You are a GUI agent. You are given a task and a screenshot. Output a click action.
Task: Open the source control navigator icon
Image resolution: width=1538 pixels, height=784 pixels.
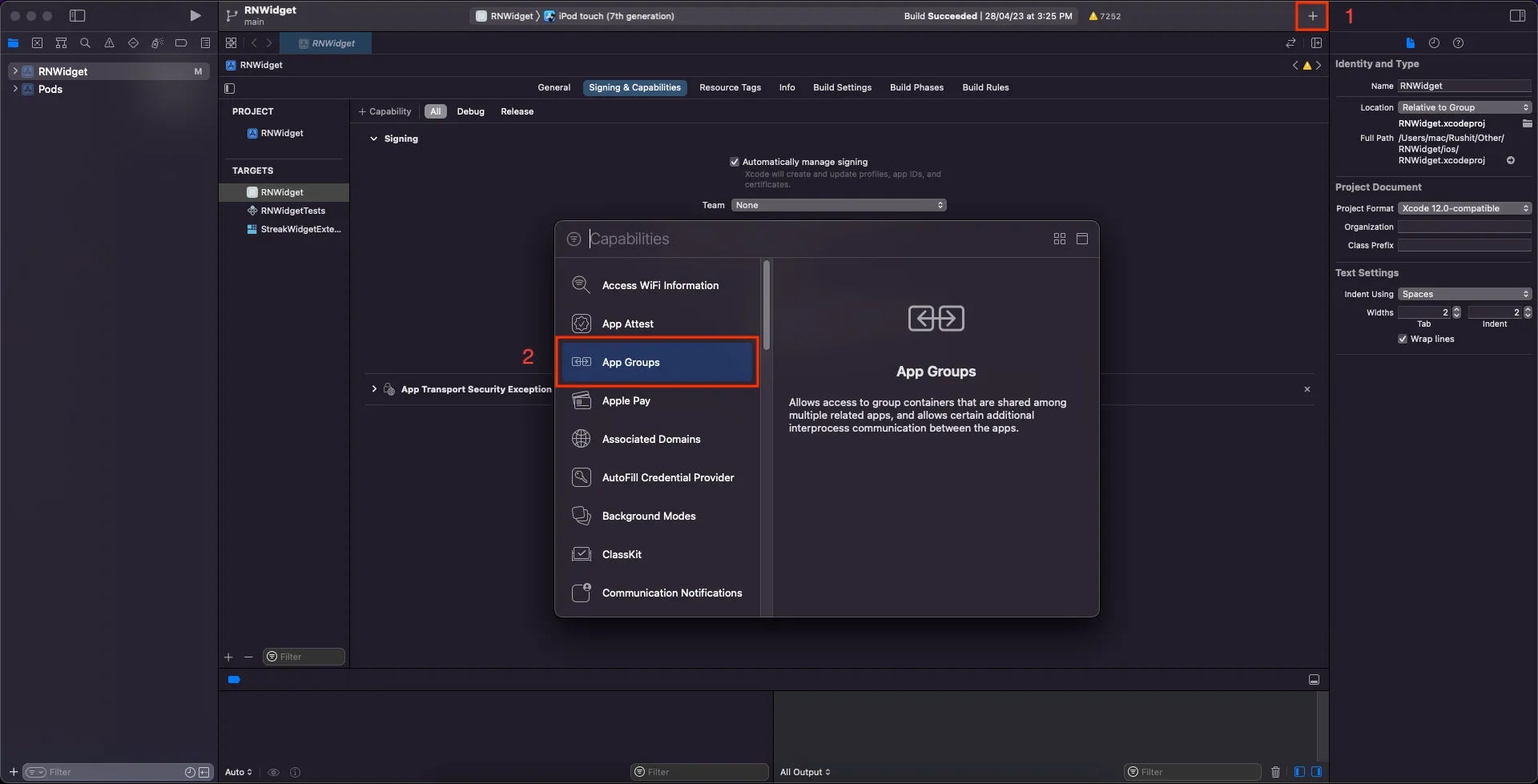coord(37,43)
